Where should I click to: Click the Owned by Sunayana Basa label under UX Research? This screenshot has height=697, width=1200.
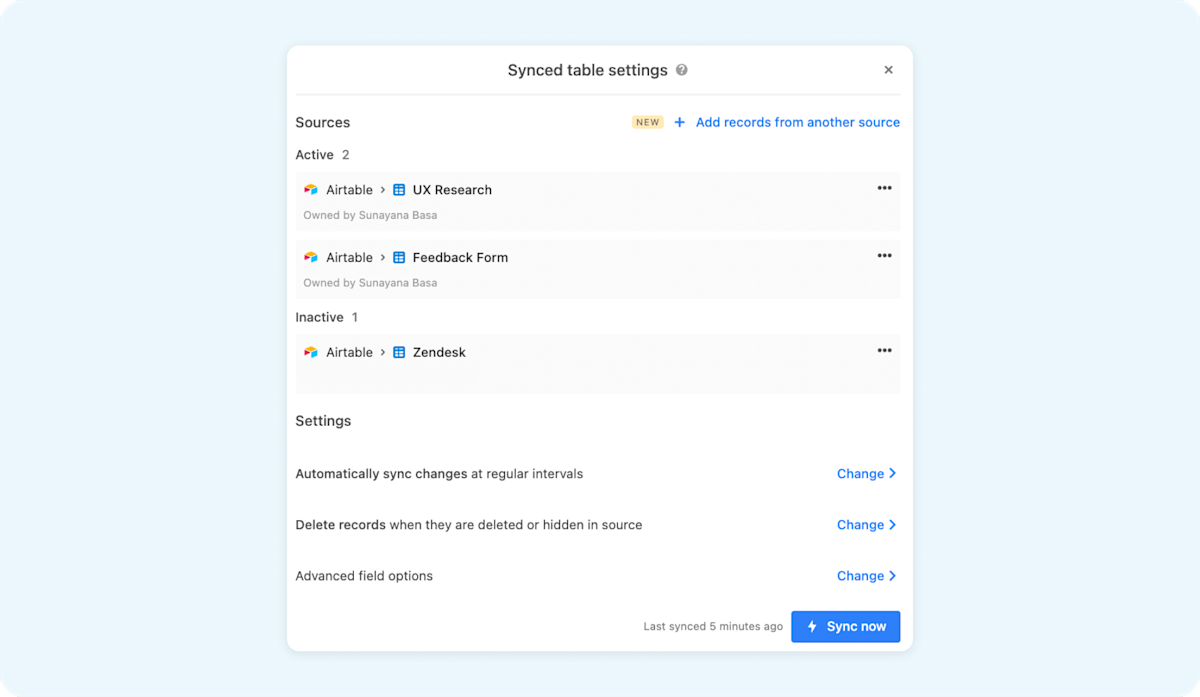point(369,214)
